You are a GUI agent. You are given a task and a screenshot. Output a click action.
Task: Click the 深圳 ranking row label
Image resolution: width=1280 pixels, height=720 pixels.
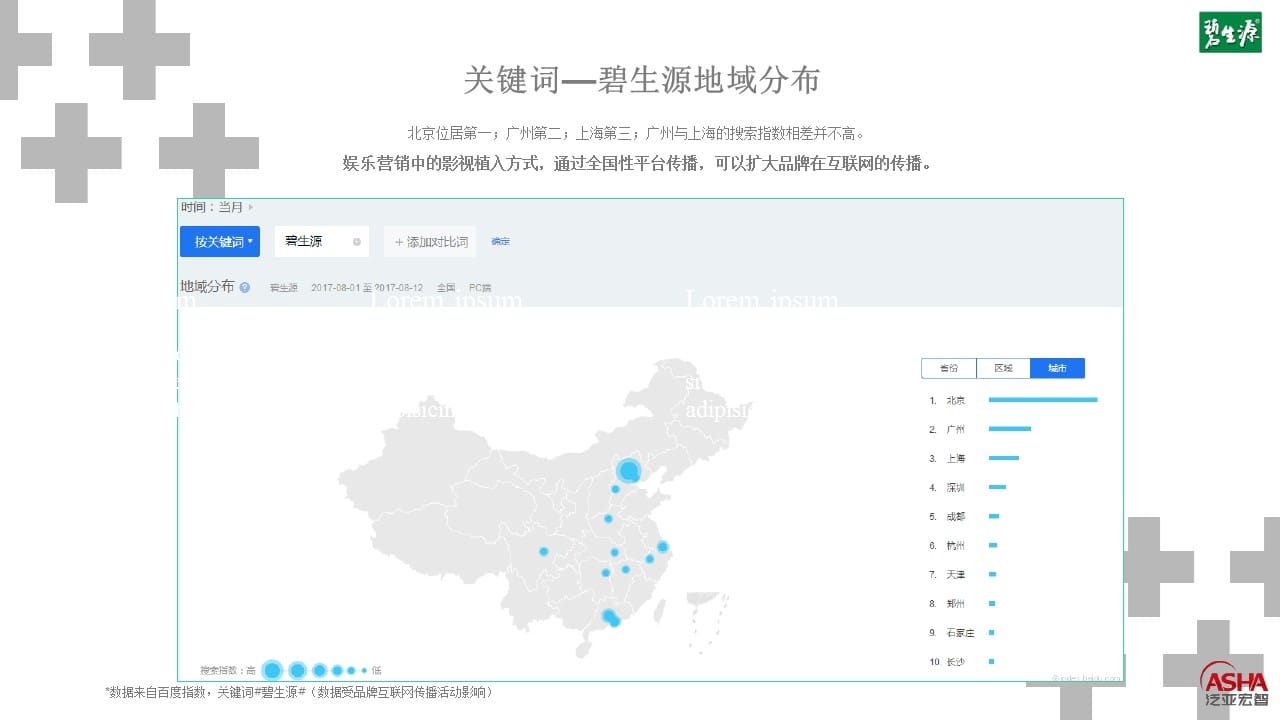pyautogui.click(x=955, y=487)
